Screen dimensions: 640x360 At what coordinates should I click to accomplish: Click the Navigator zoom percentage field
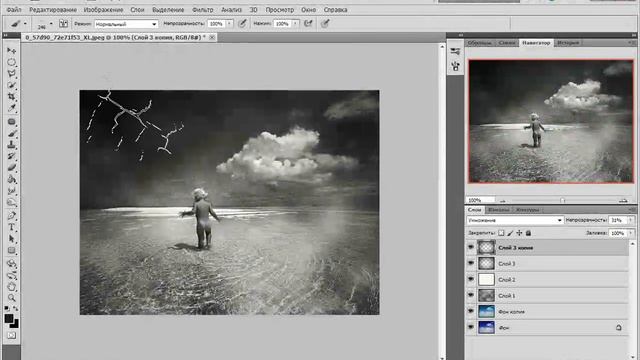click(x=481, y=200)
